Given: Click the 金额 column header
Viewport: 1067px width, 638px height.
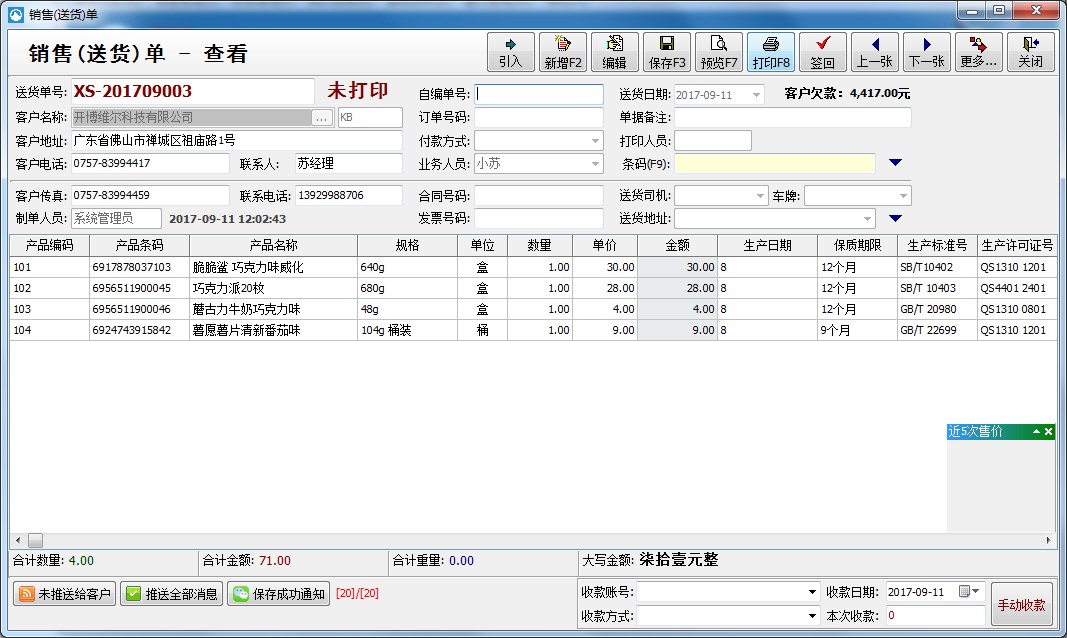Looking at the screenshot, I should tap(678, 246).
